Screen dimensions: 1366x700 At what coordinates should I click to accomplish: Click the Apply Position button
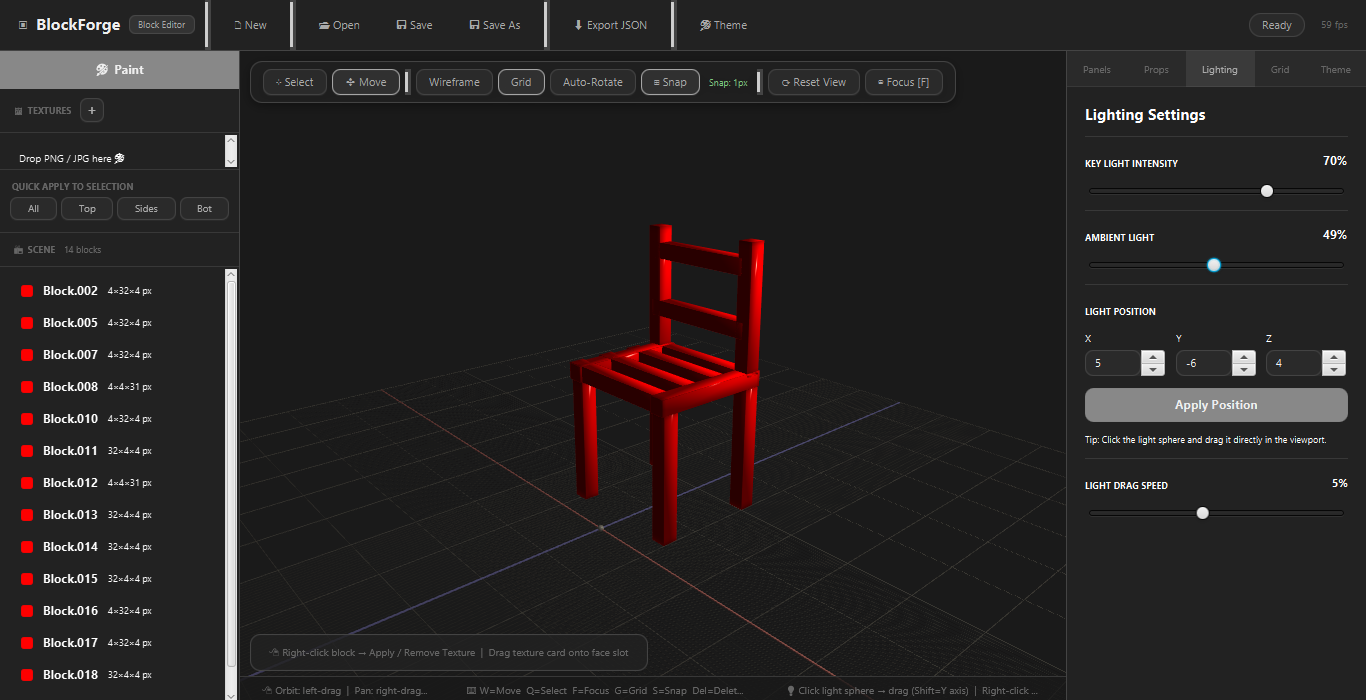1216,405
